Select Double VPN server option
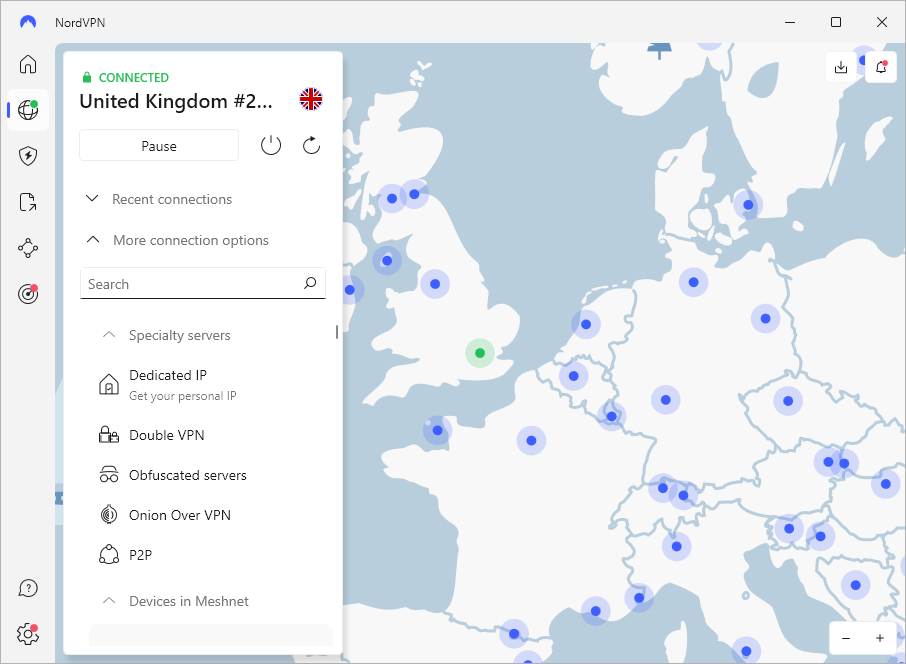The height and width of the screenshot is (664, 906). click(166, 435)
